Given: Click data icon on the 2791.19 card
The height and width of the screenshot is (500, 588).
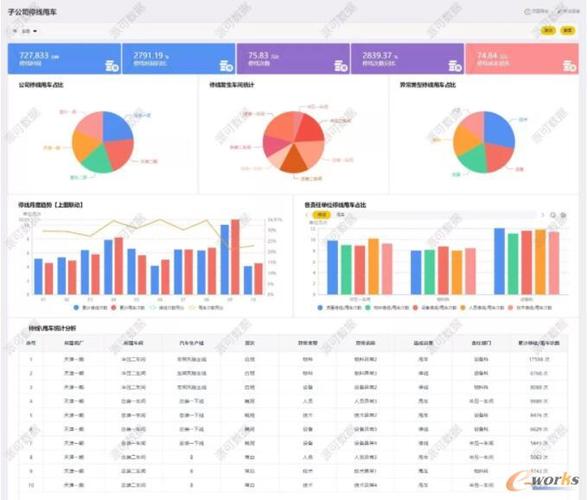Looking at the screenshot, I should [x=226, y=66].
